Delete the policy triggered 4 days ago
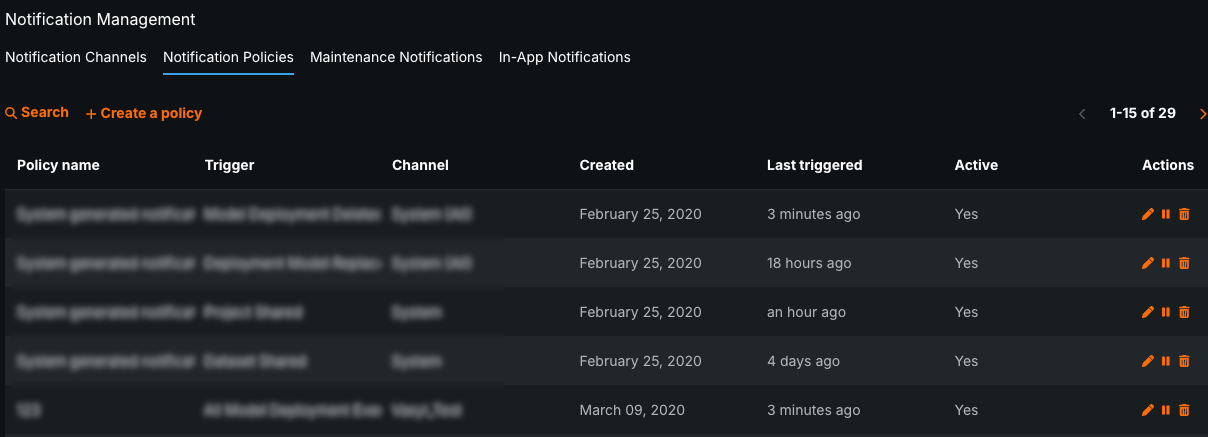 click(x=1184, y=361)
